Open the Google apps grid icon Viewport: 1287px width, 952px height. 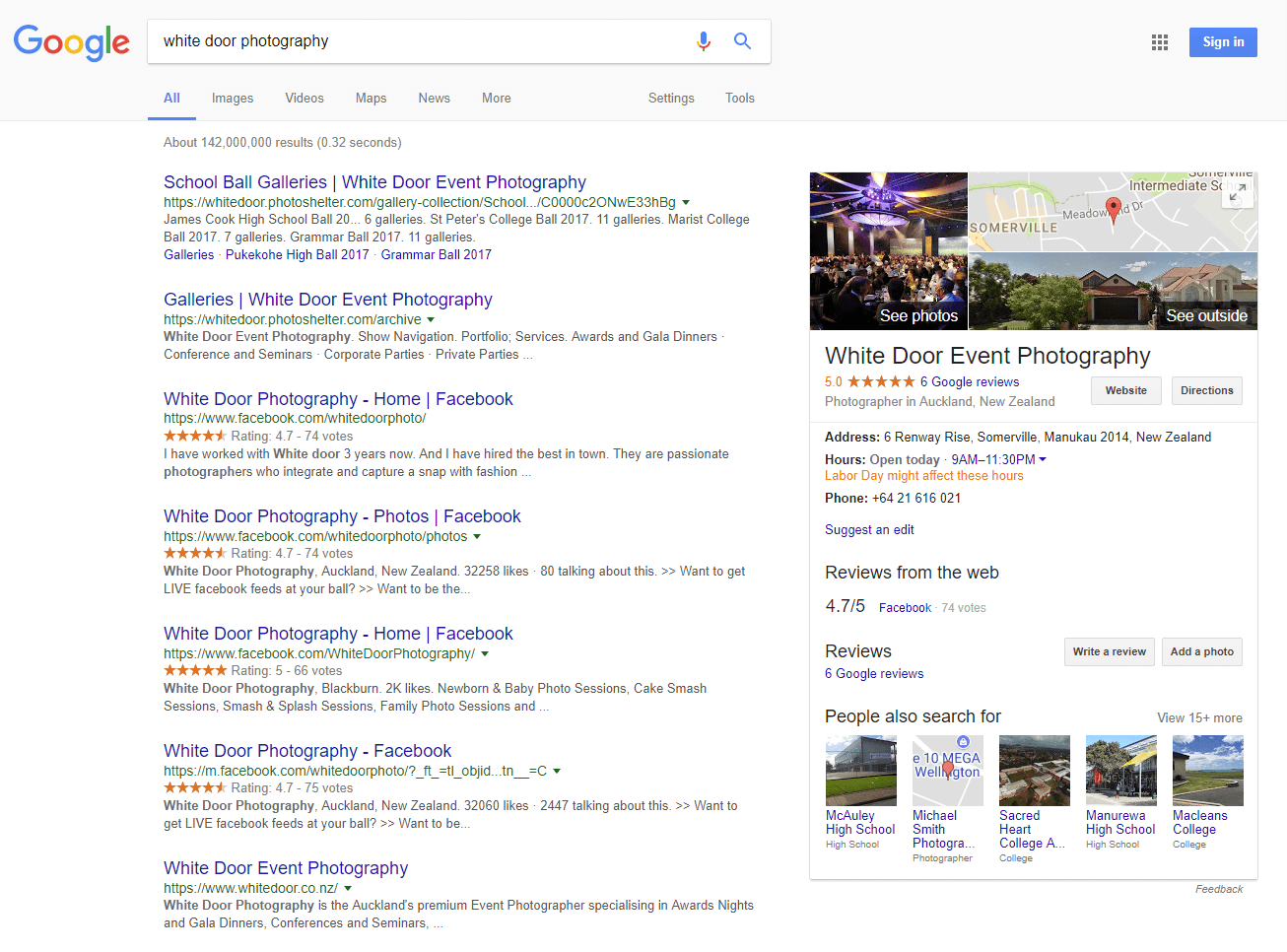tap(1159, 42)
